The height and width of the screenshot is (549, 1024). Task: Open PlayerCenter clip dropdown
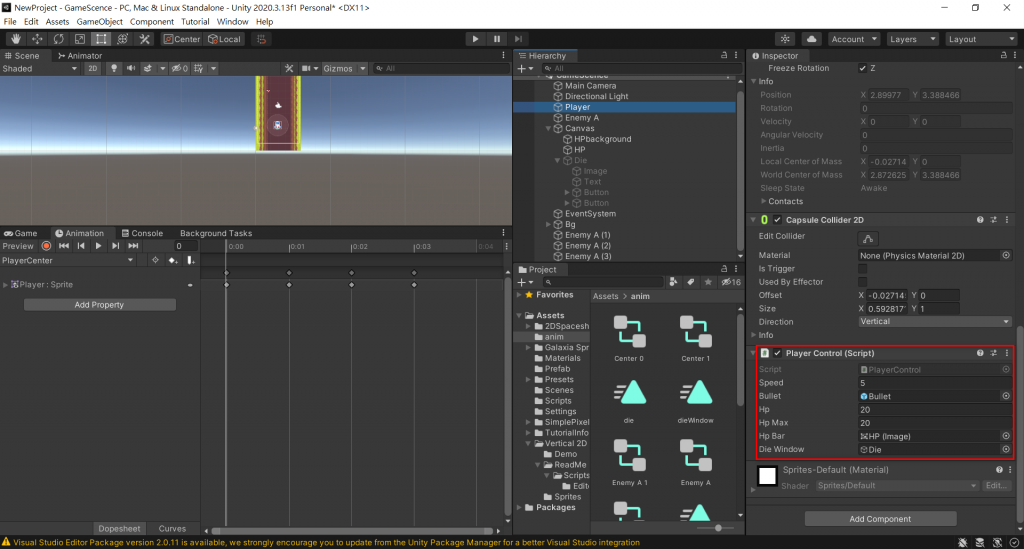tap(68, 260)
